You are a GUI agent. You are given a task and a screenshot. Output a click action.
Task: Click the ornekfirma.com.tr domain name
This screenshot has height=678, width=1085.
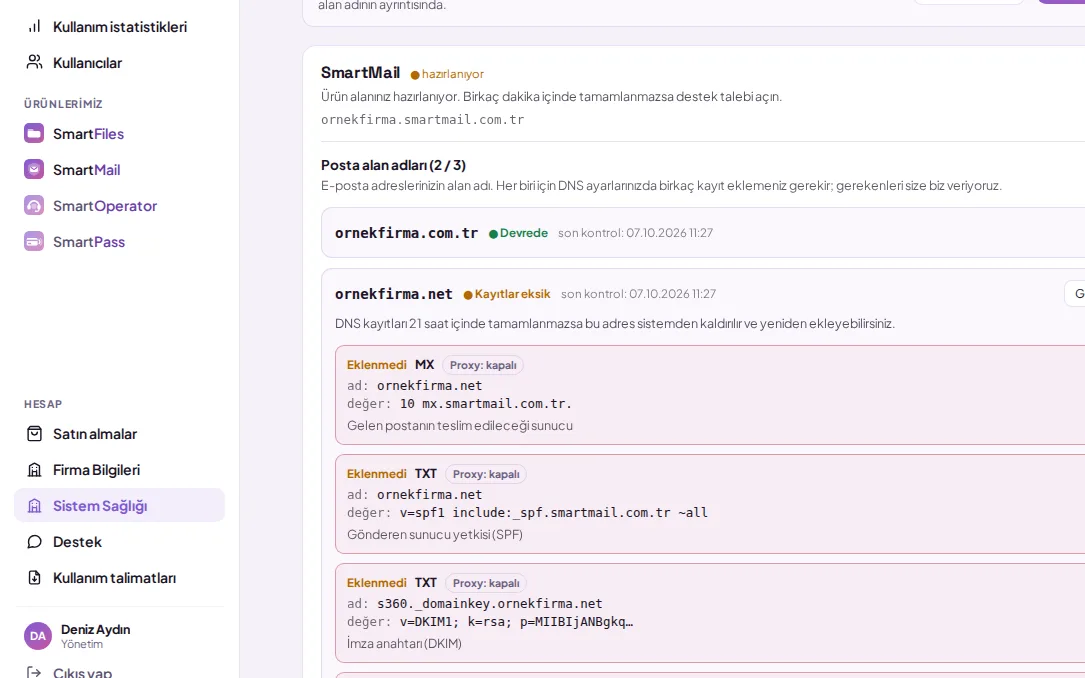click(x=406, y=232)
